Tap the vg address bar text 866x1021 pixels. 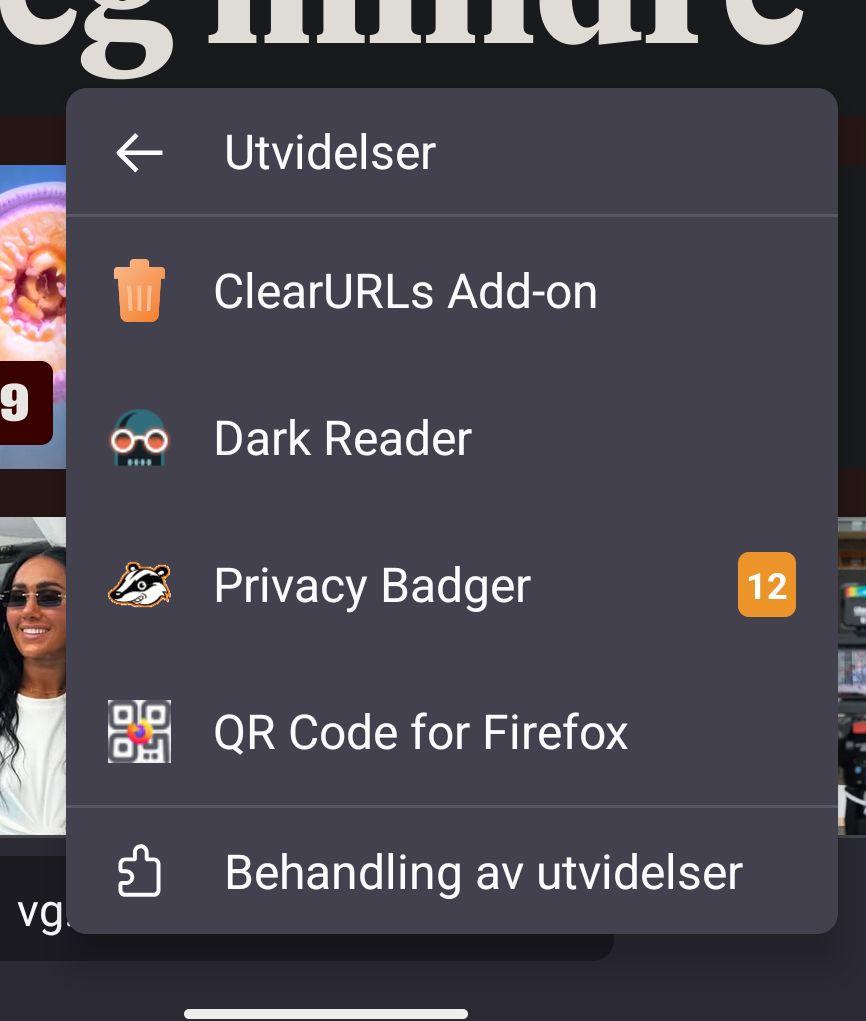(40, 912)
